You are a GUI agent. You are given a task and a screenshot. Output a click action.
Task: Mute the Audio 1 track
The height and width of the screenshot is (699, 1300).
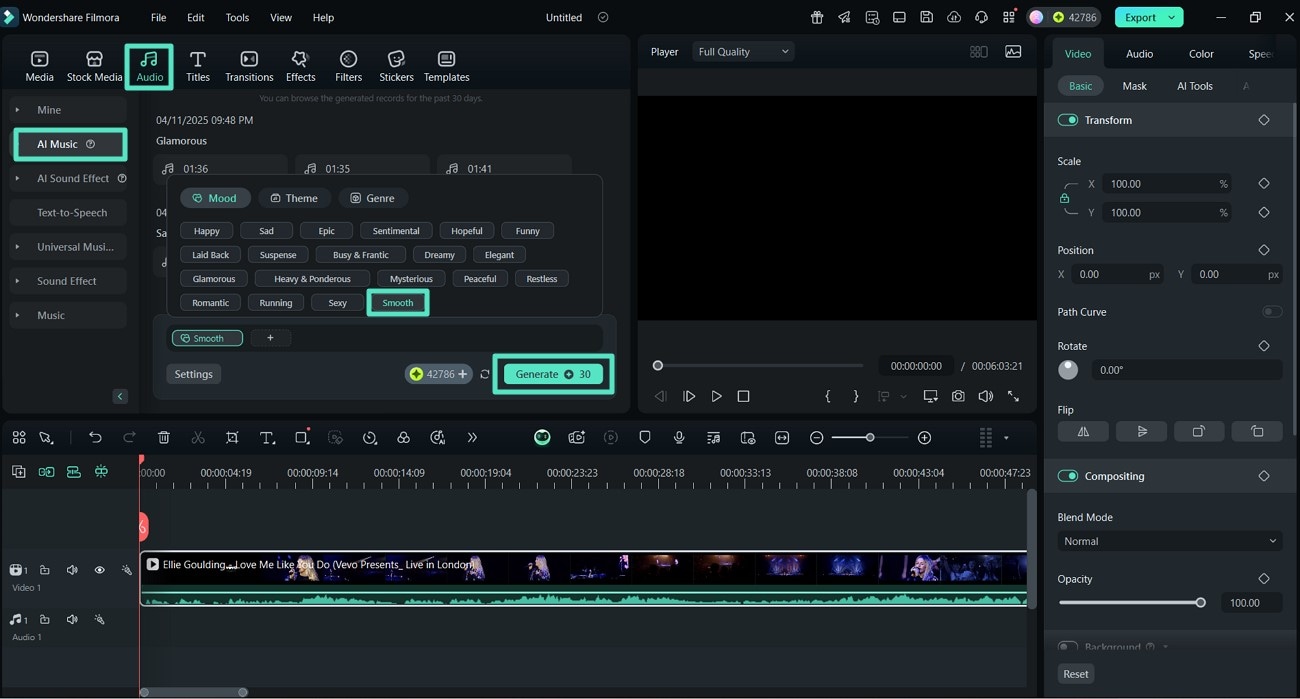click(x=72, y=620)
